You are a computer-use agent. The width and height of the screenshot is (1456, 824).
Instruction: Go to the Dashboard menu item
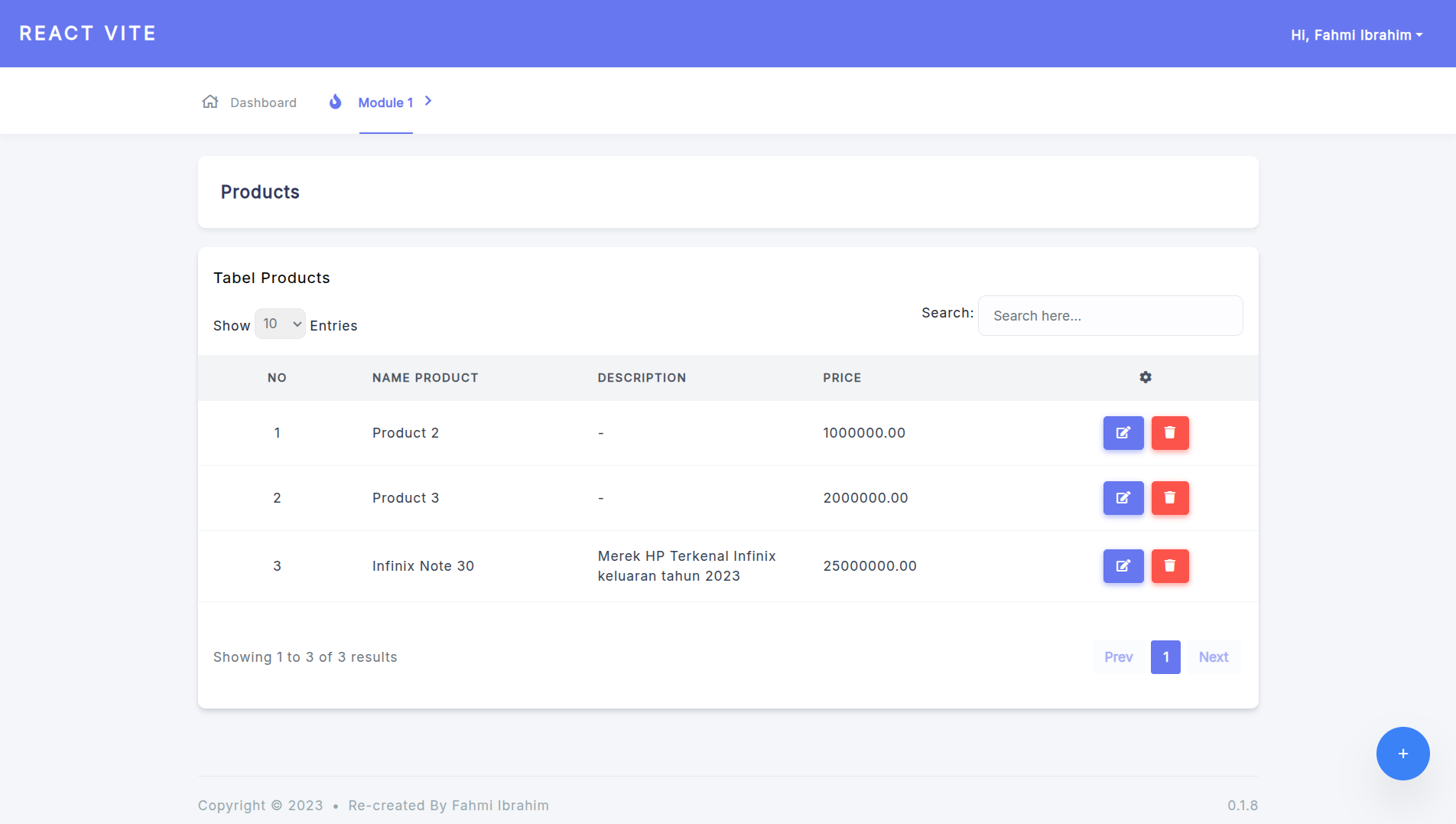click(x=263, y=103)
